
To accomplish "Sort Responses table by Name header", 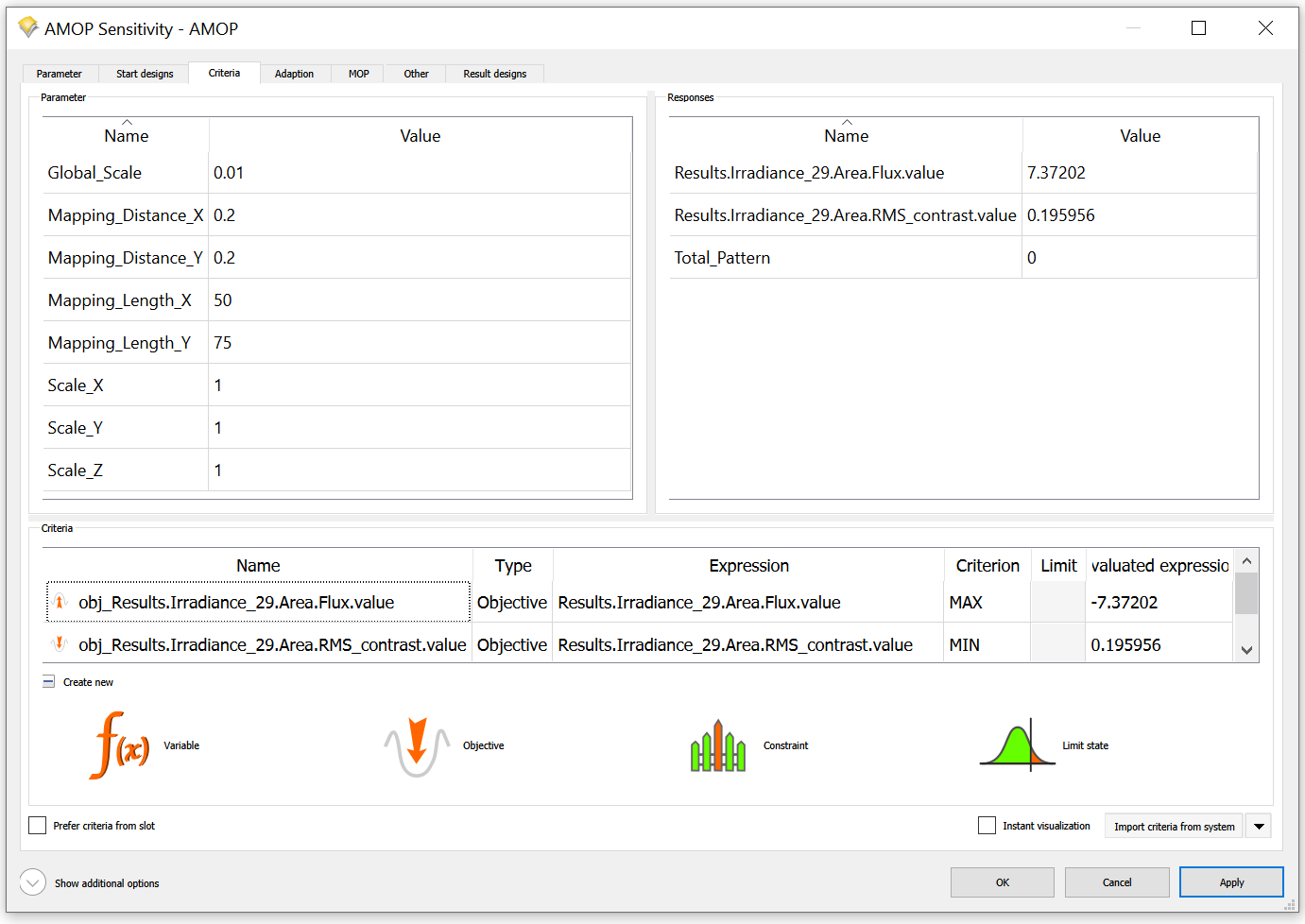I will click(846, 136).
